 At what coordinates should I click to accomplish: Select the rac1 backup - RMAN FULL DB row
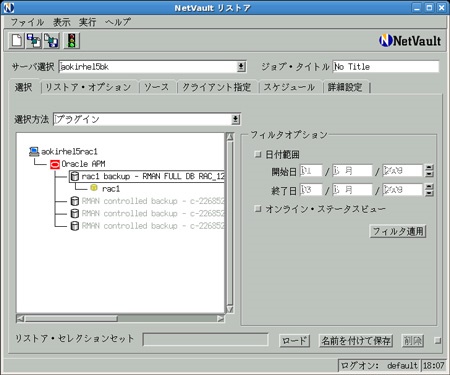pos(147,177)
